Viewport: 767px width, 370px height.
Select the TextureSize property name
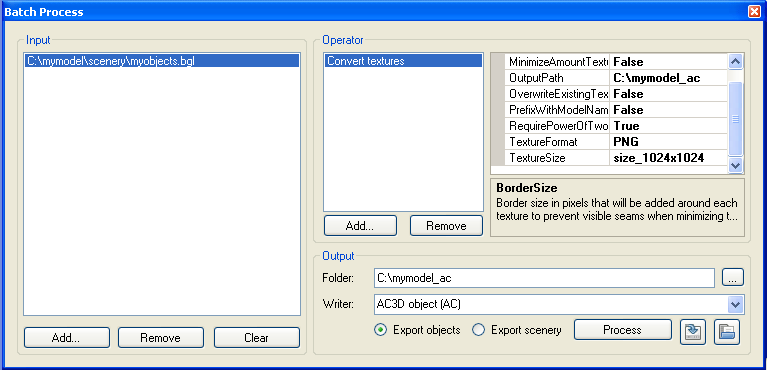[x=557, y=158]
